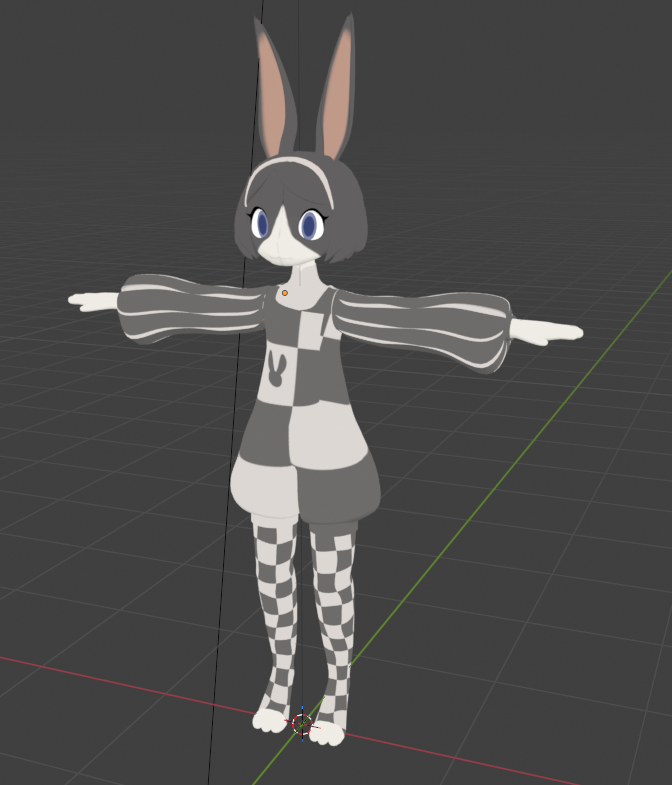
Task: Click the white paw foot on the right
Action: pyautogui.click(x=328, y=733)
